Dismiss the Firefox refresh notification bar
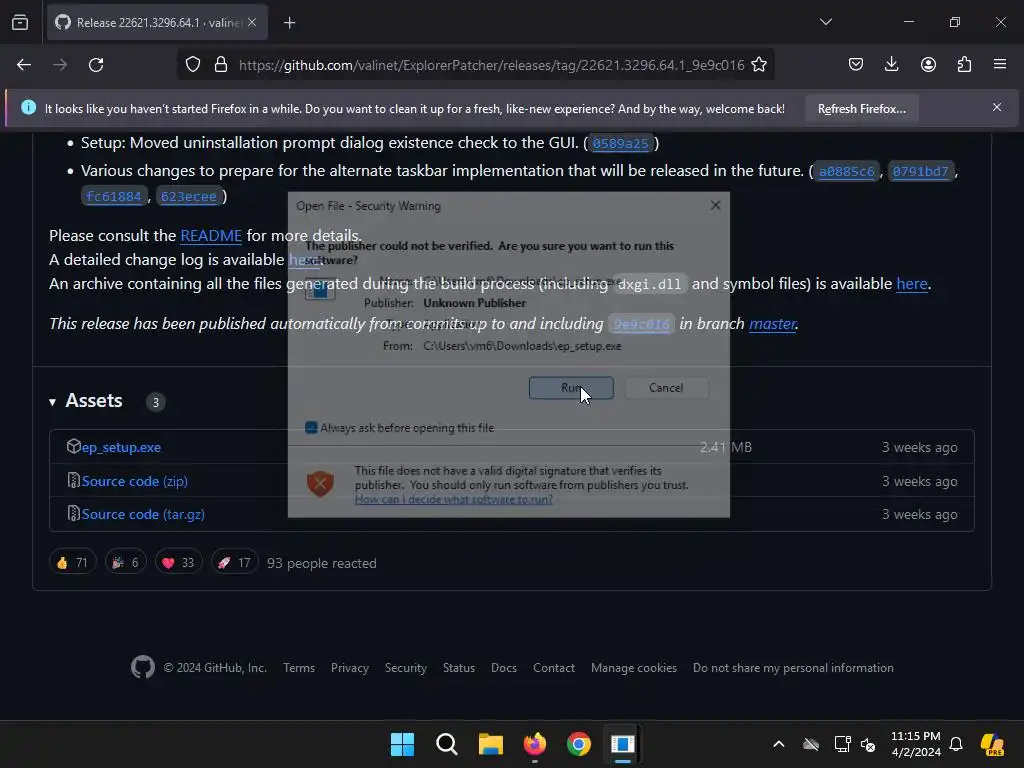1024x768 pixels. pos(997,107)
